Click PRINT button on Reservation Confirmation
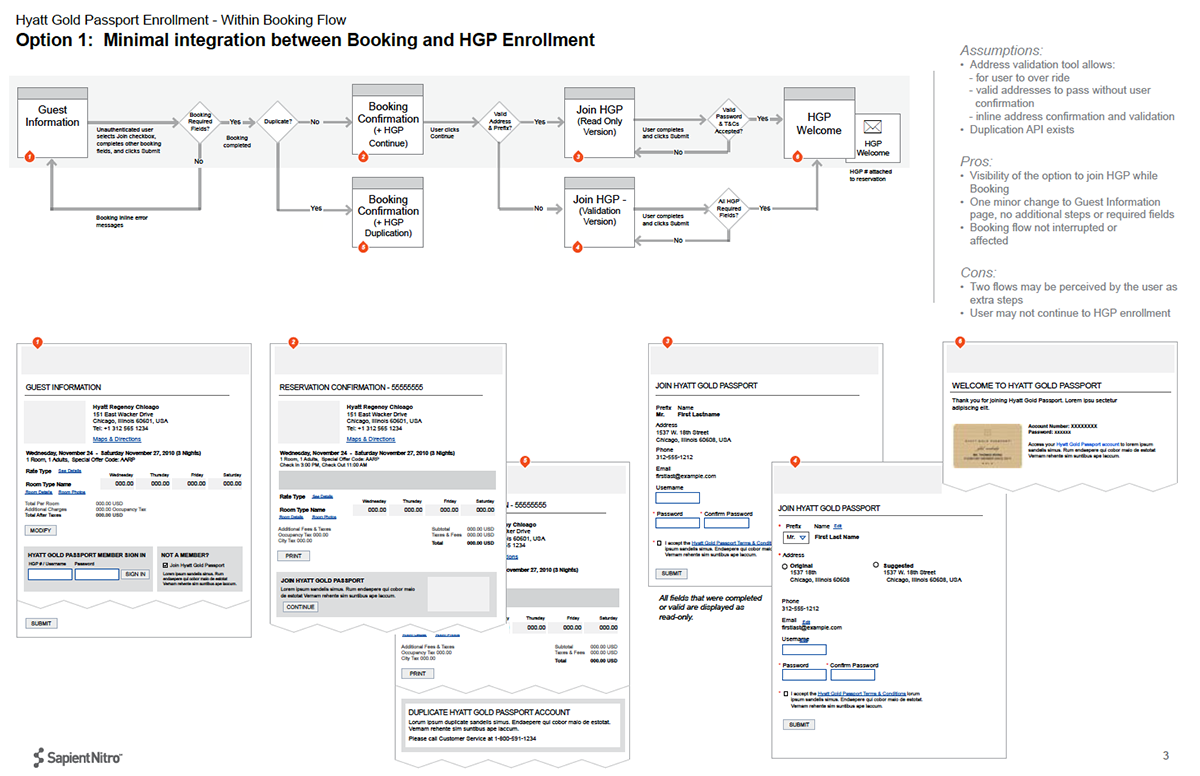The height and width of the screenshot is (776, 1200). tap(293, 555)
